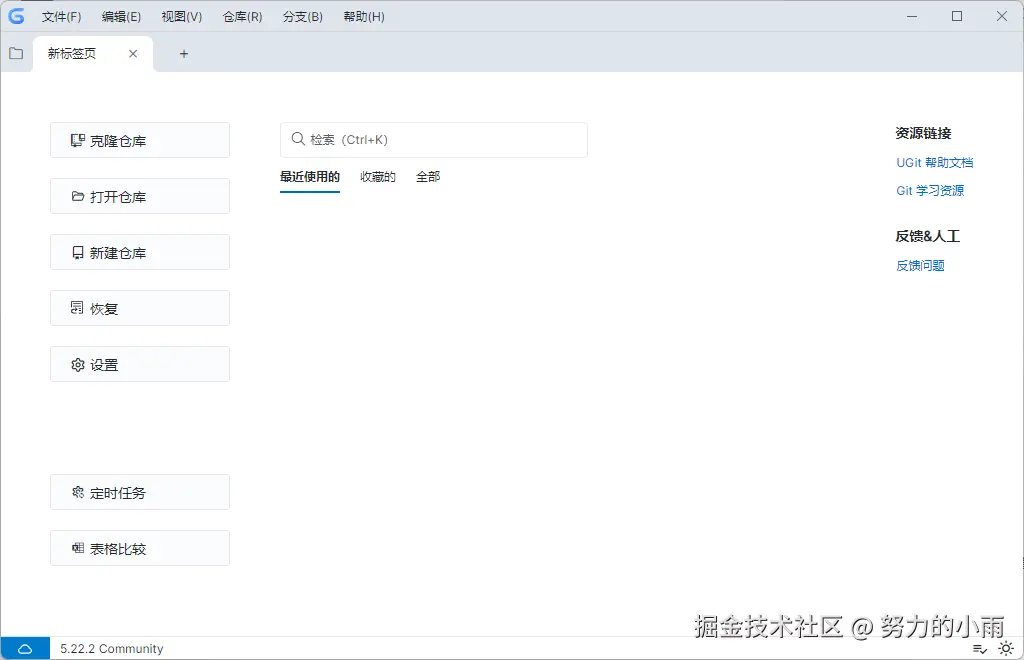Open the 分支(B) menu
The image size is (1024, 660).
[302, 17]
